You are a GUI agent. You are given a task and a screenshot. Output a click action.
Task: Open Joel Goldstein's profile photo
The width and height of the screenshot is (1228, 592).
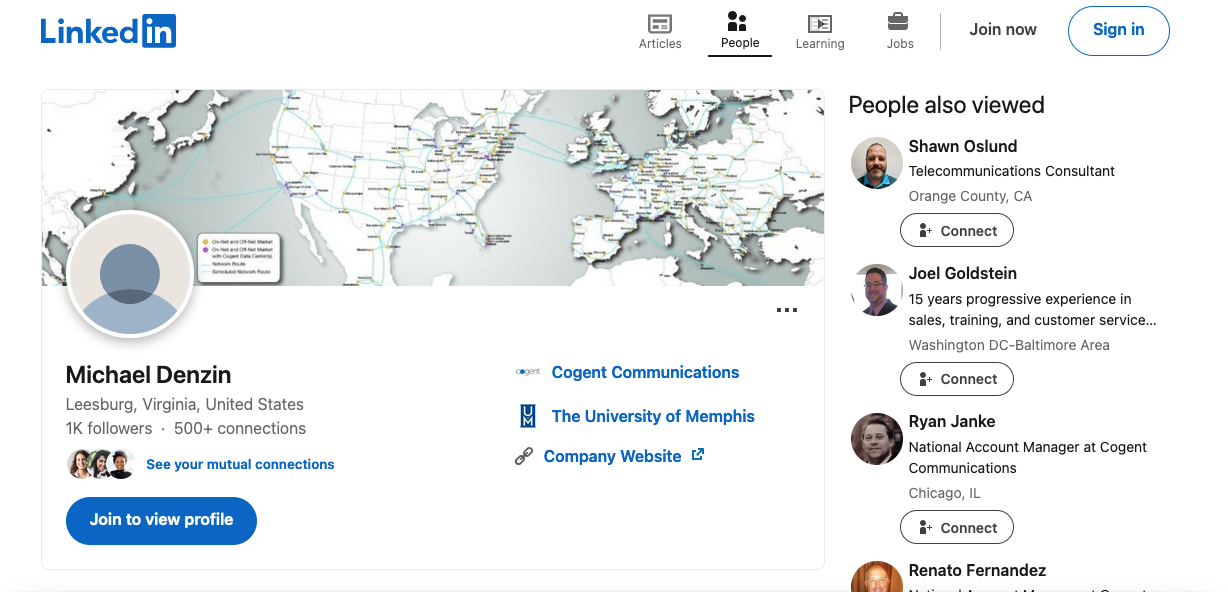pyautogui.click(x=877, y=290)
